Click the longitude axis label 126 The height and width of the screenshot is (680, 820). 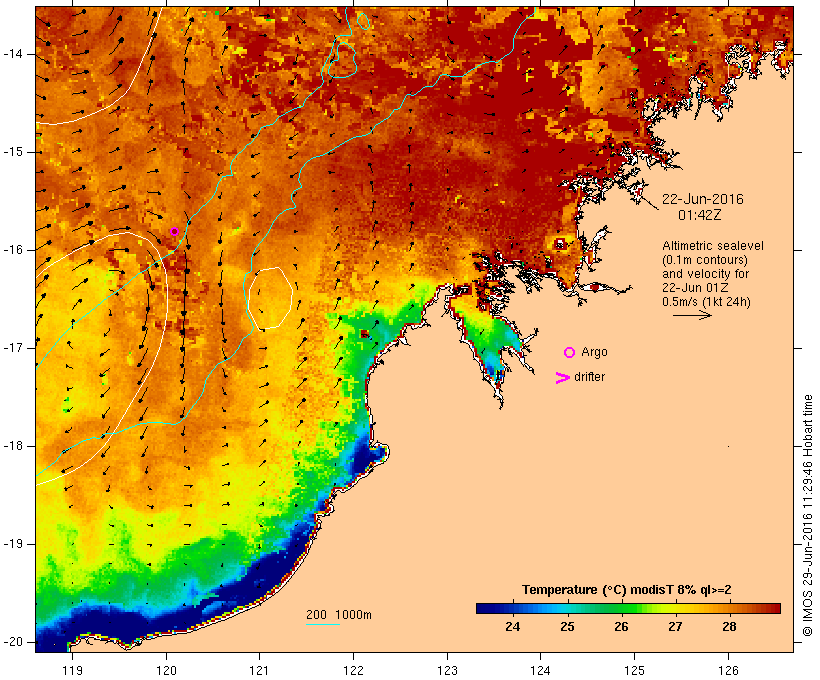point(728,670)
